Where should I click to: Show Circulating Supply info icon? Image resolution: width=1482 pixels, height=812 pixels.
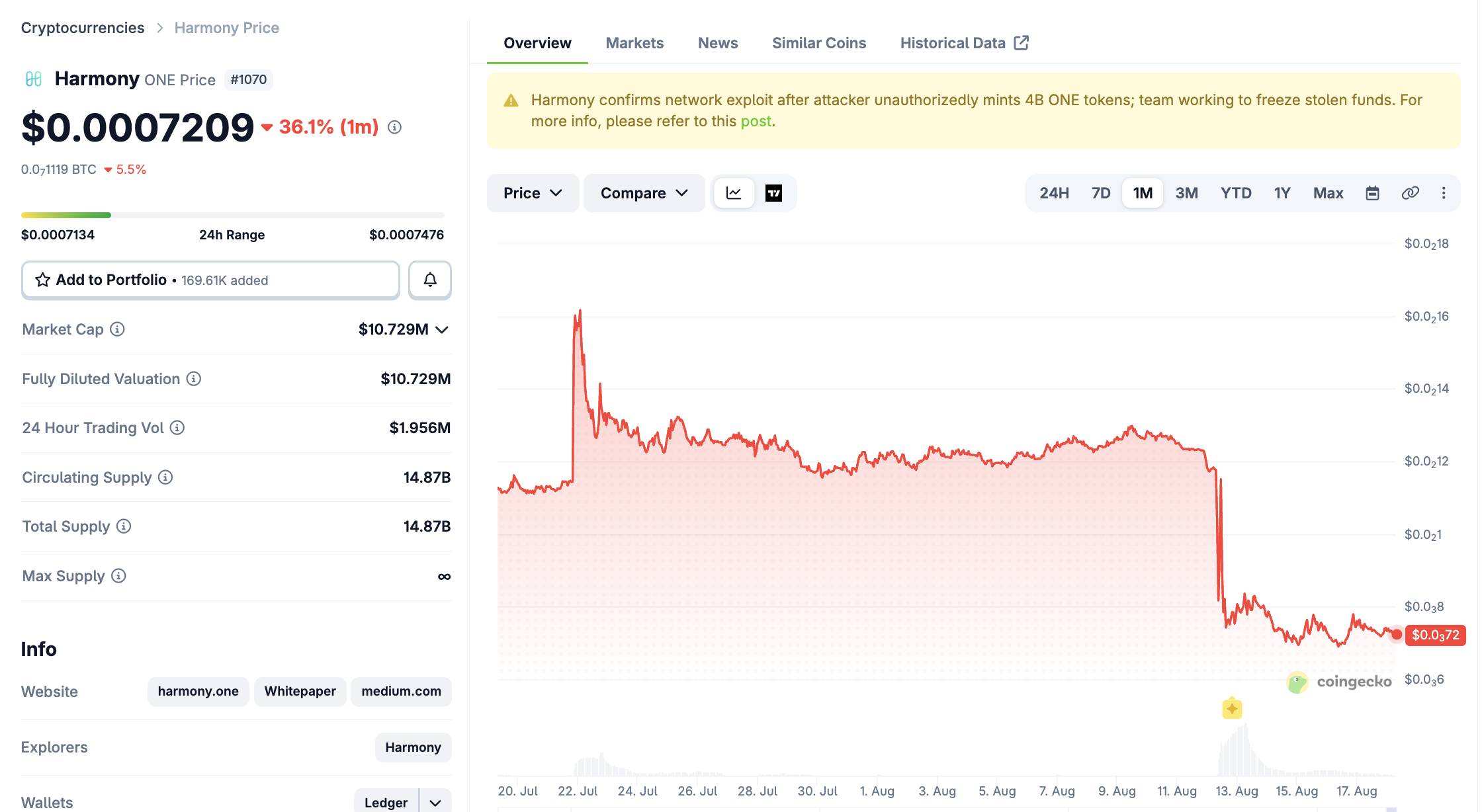coord(165,477)
